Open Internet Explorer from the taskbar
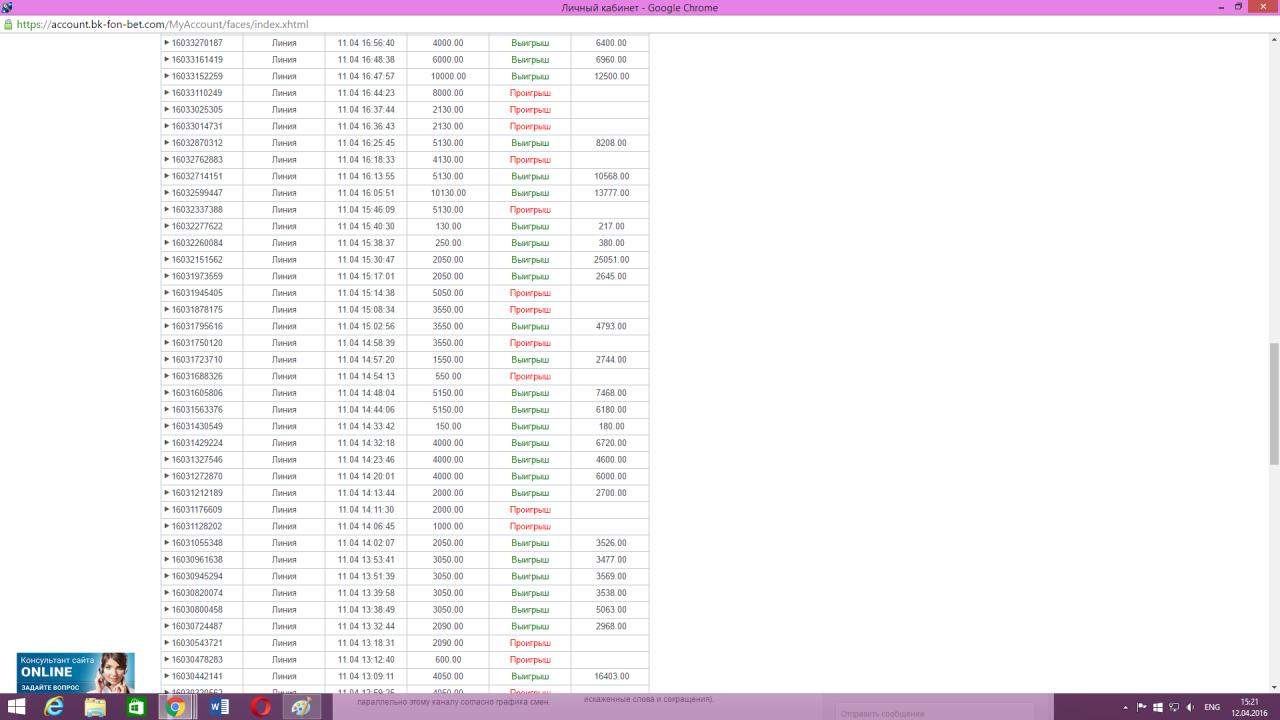The width and height of the screenshot is (1280, 720). (54, 707)
